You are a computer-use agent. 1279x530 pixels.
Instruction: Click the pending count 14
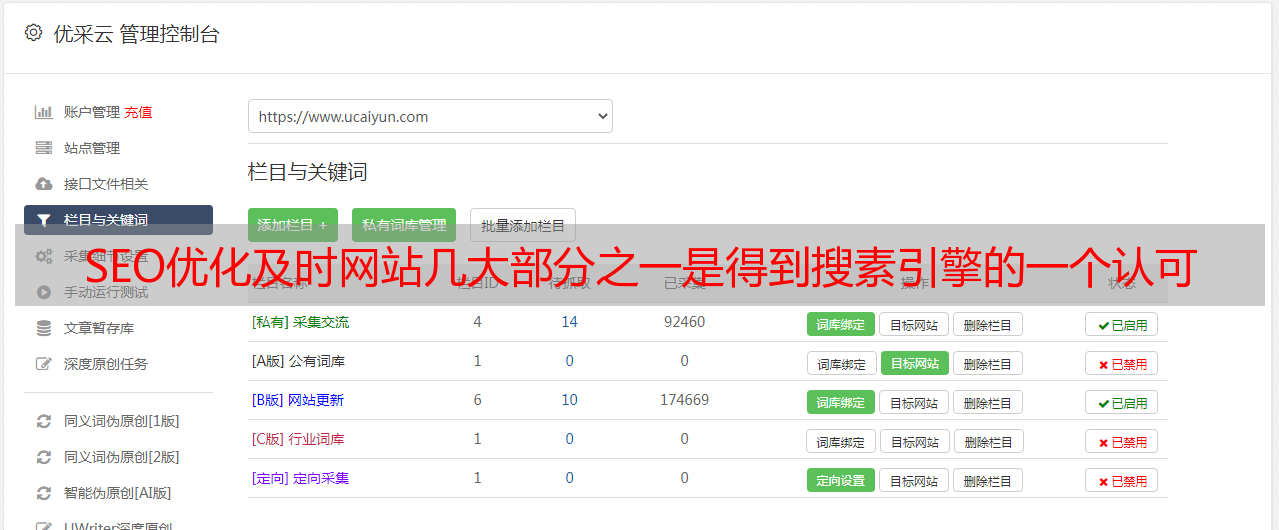570,322
